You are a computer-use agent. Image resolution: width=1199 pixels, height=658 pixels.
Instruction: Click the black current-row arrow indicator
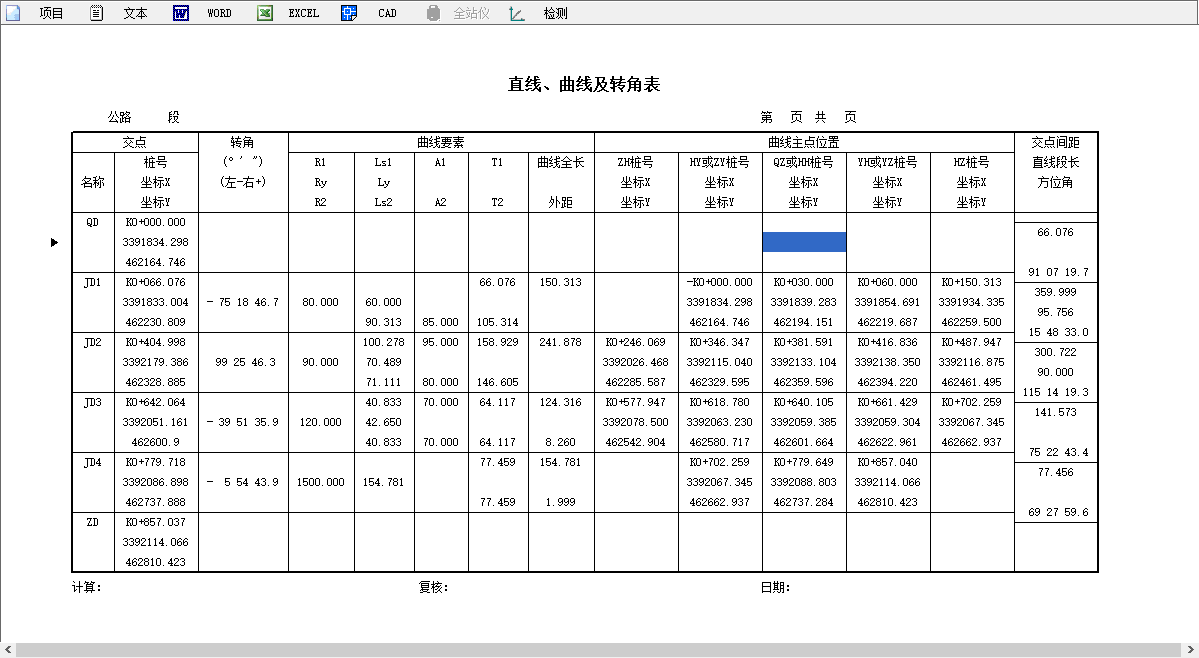(x=54, y=242)
